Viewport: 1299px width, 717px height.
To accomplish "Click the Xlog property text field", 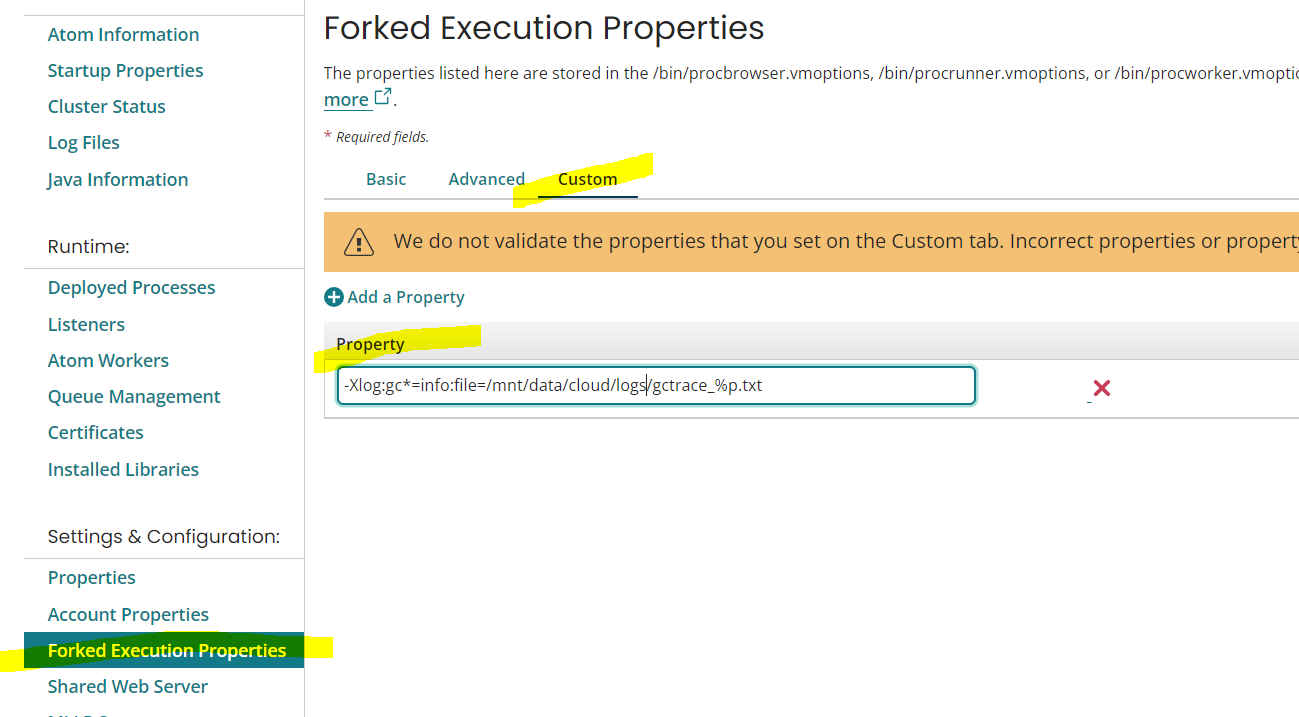I will [655, 385].
